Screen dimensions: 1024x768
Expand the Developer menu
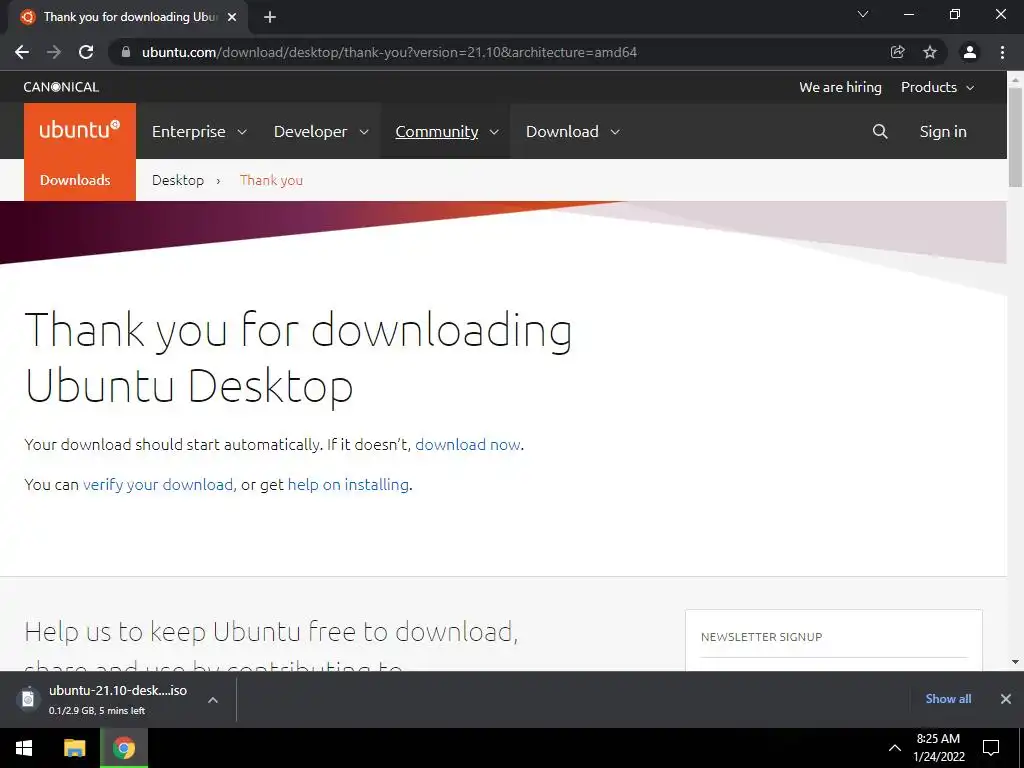pos(321,131)
